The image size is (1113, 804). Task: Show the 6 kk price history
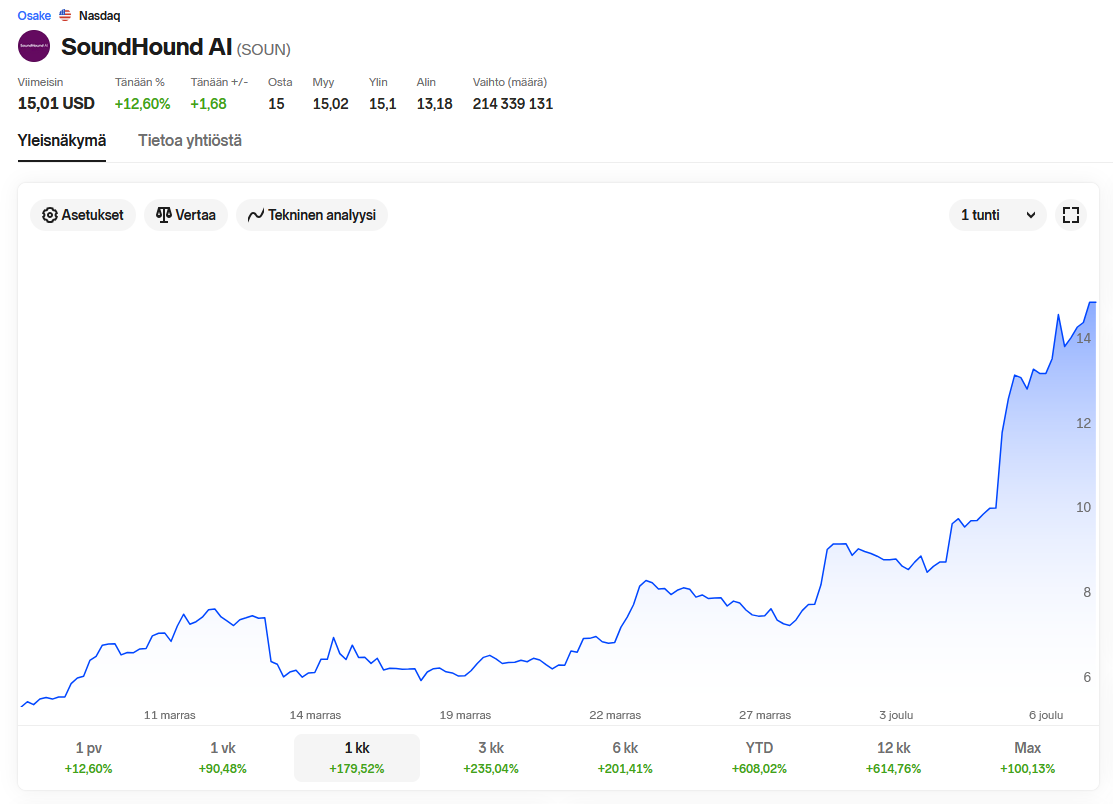click(624, 757)
